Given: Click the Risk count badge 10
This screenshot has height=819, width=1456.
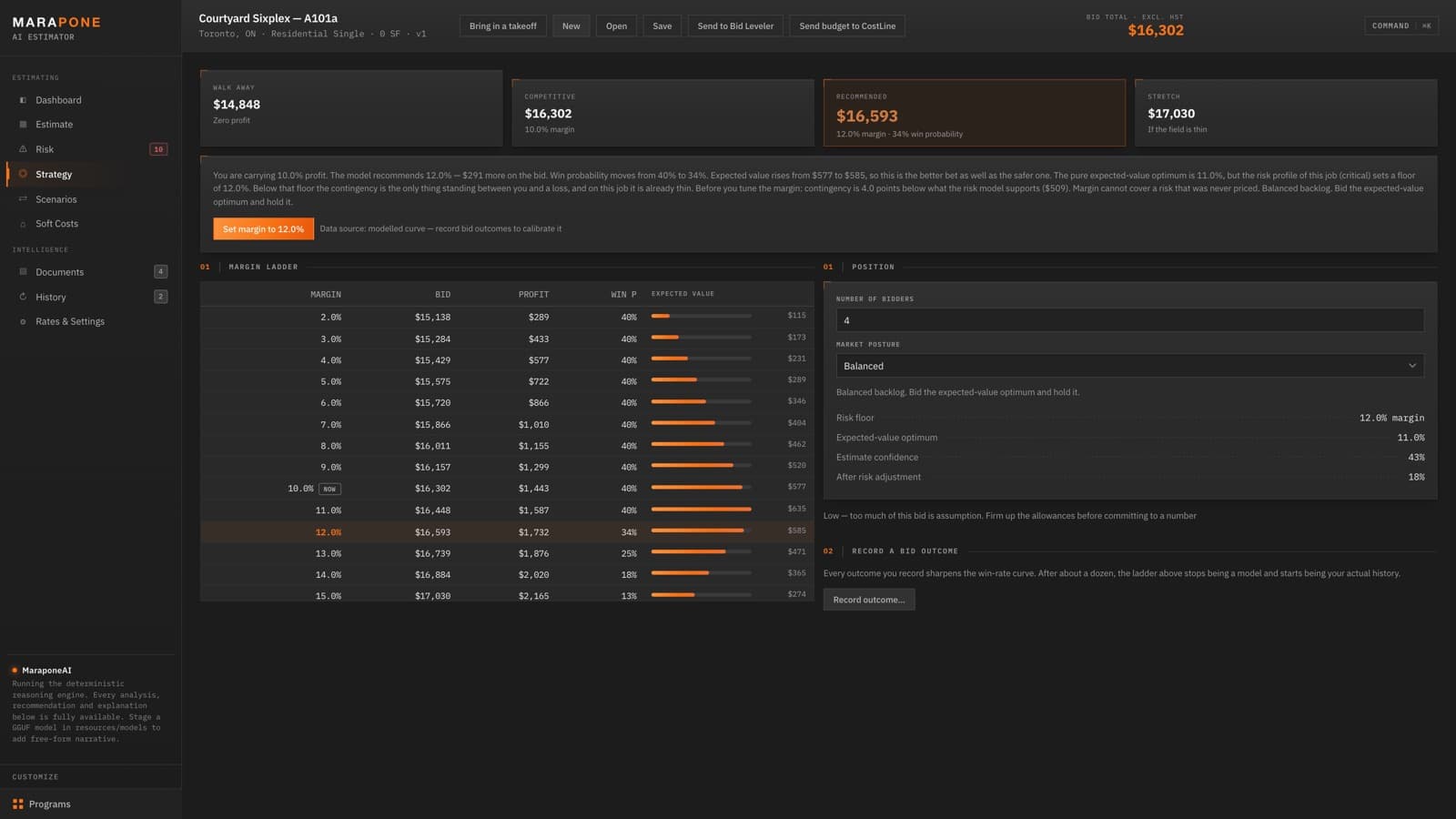Looking at the screenshot, I should pos(158,149).
